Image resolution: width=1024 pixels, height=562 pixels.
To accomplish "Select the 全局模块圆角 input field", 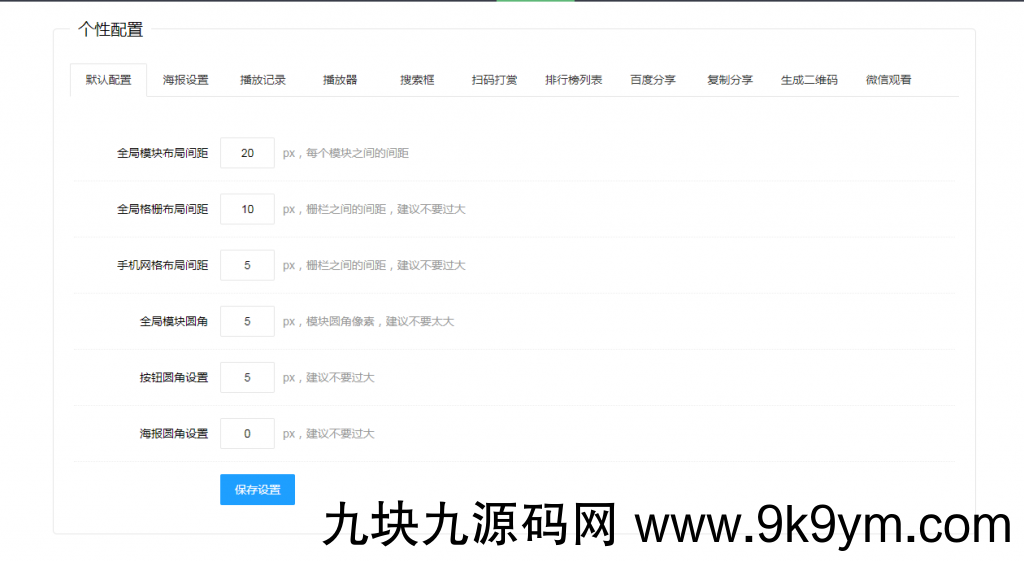I will [247, 321].
